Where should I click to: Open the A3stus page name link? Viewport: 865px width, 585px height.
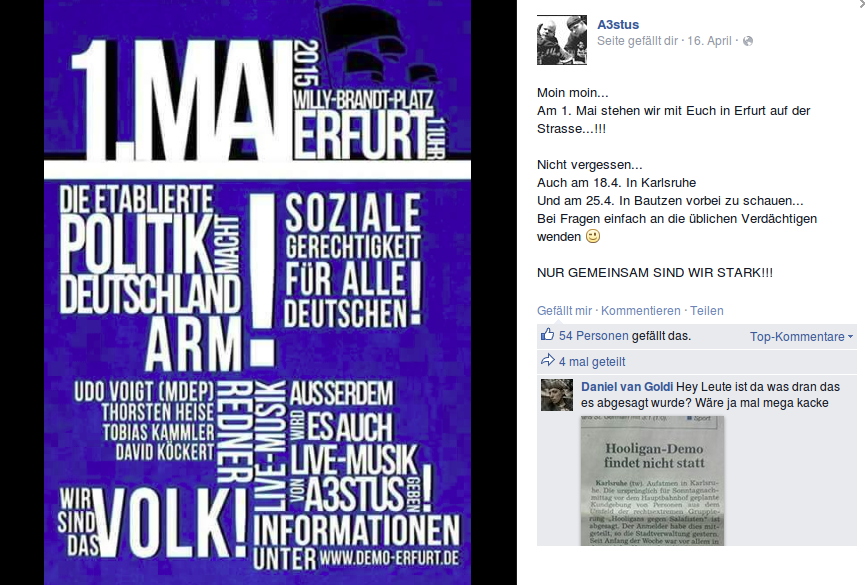click(x=618, y=24)
